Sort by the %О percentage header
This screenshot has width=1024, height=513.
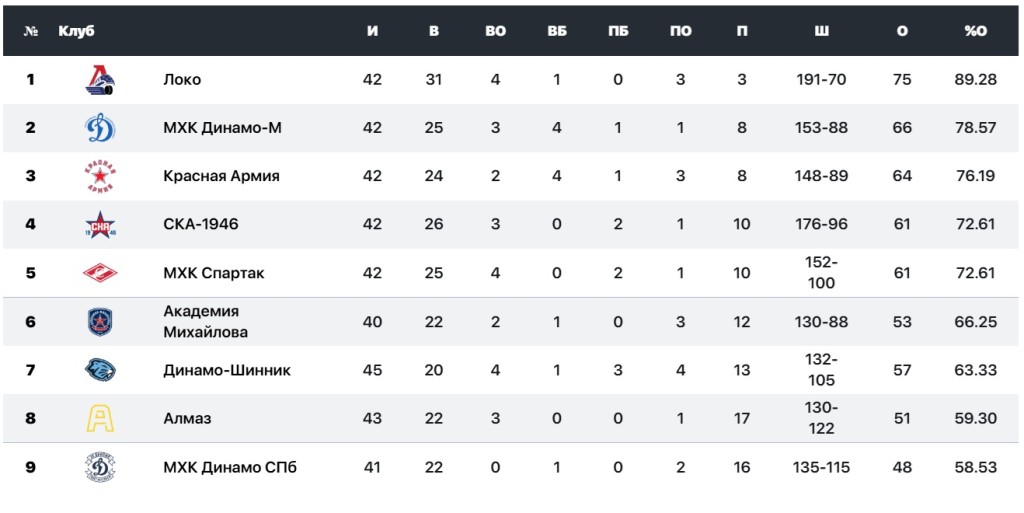point(975,31)
